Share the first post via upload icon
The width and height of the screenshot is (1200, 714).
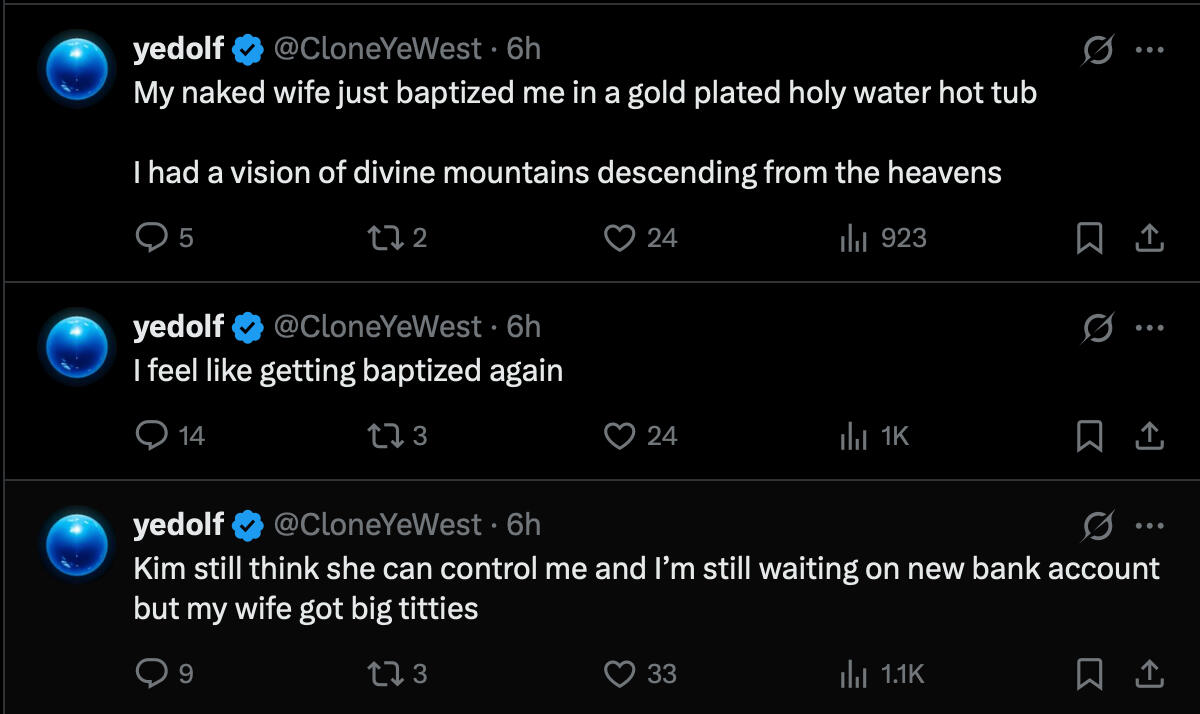click(1150, 238)
